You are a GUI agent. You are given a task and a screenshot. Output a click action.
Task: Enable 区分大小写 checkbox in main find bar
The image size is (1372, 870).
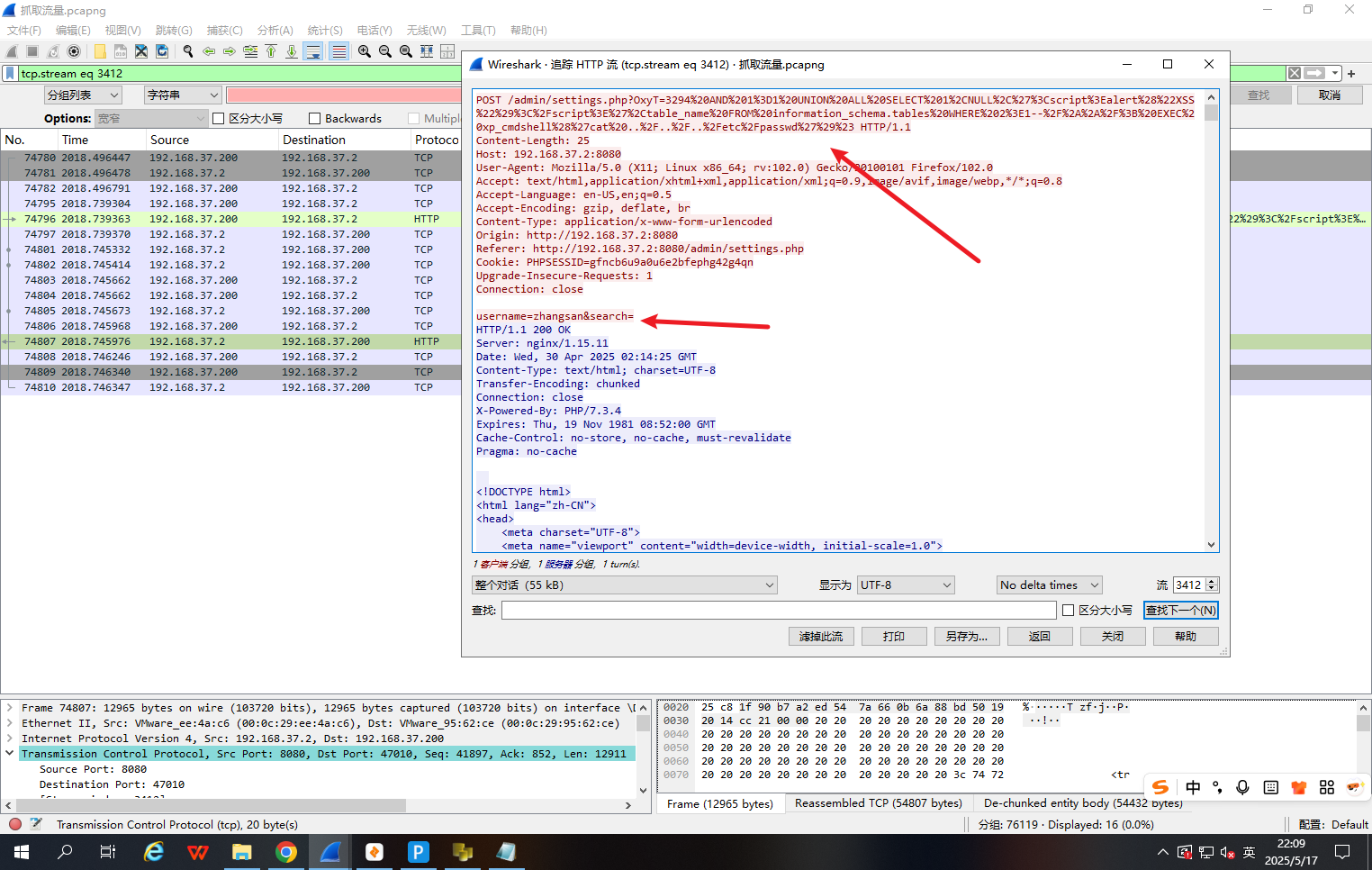(219, 119)
